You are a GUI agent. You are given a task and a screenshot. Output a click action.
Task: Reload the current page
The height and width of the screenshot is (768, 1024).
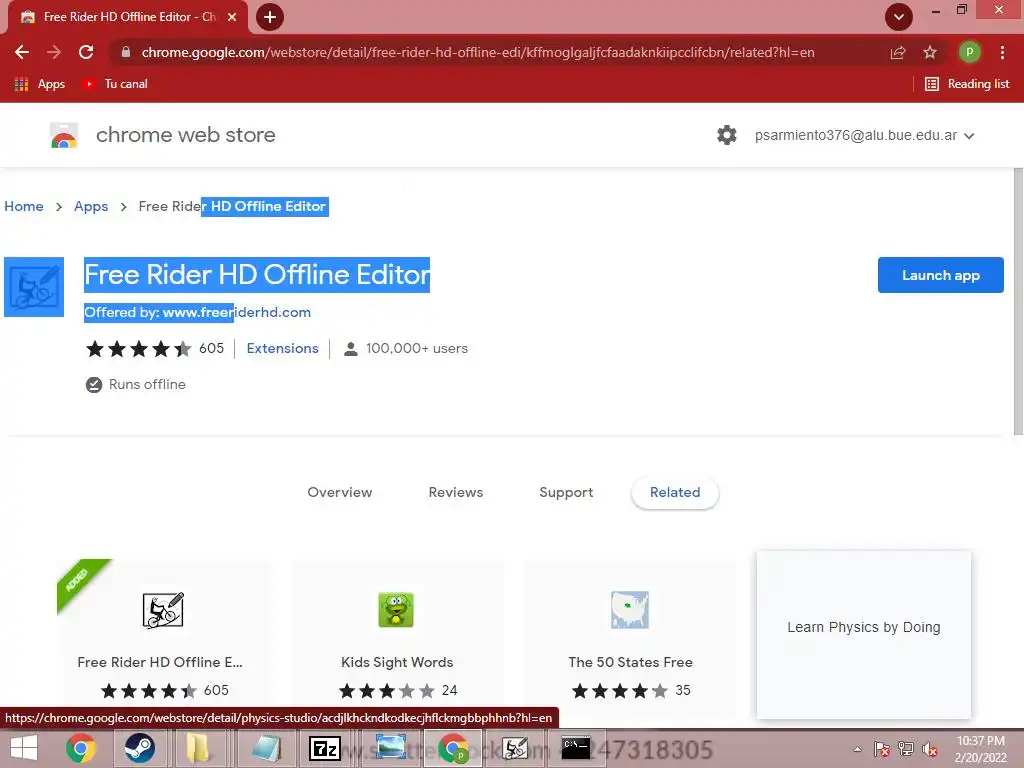[86, 52]
